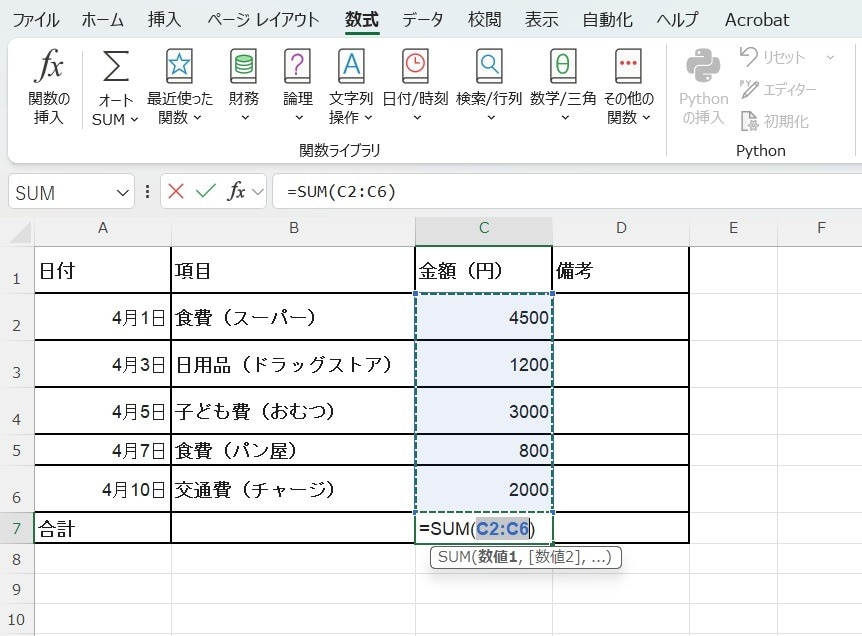Viewport: 862px width, 636px height.
Task: Click the 初期化 (Initialize) icon
Action: click(778, 120)
